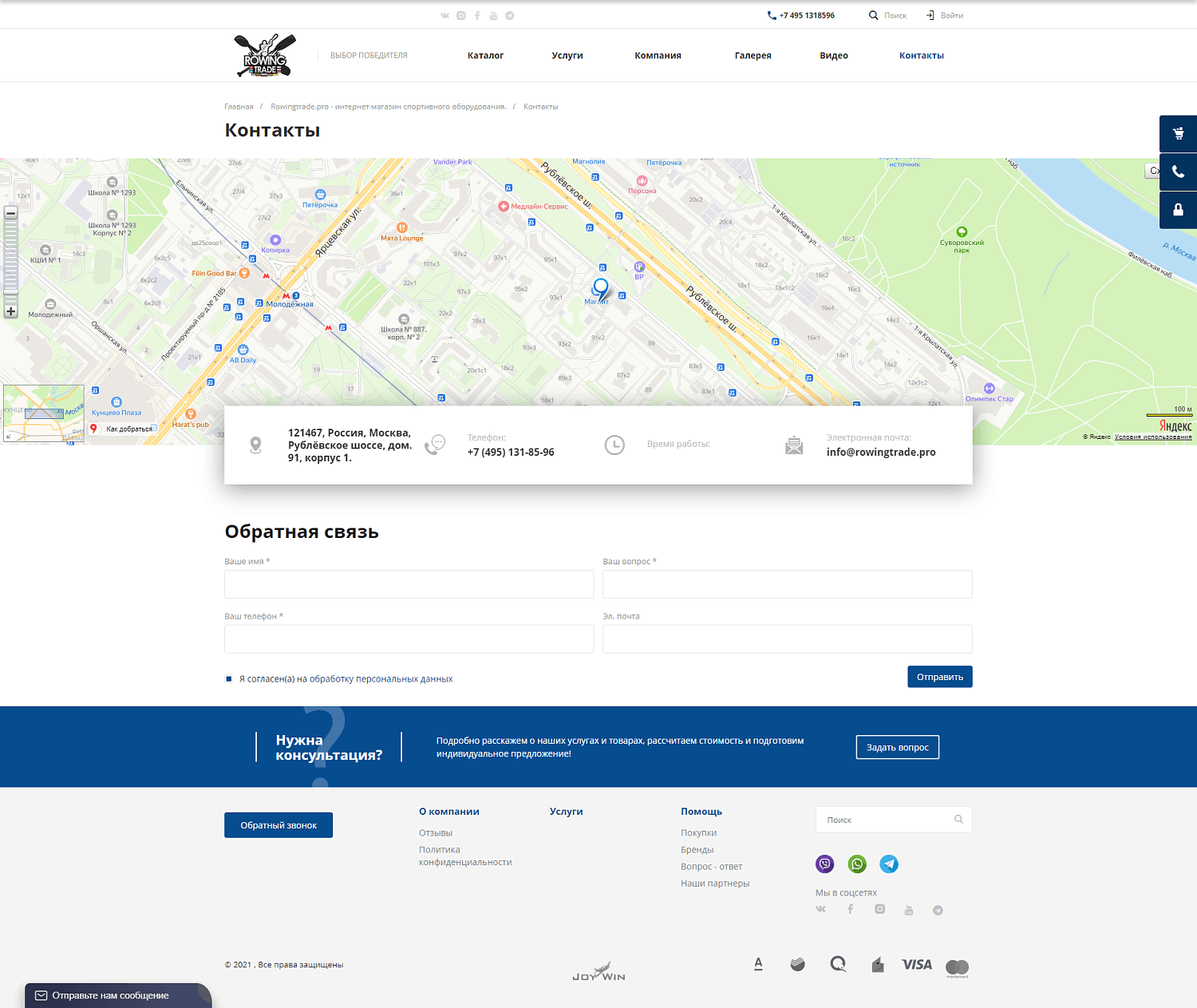Viewport: 1197px width, 1008px height.
Task: Click the Ваше имя input field
Action: [x=409, y=584]
